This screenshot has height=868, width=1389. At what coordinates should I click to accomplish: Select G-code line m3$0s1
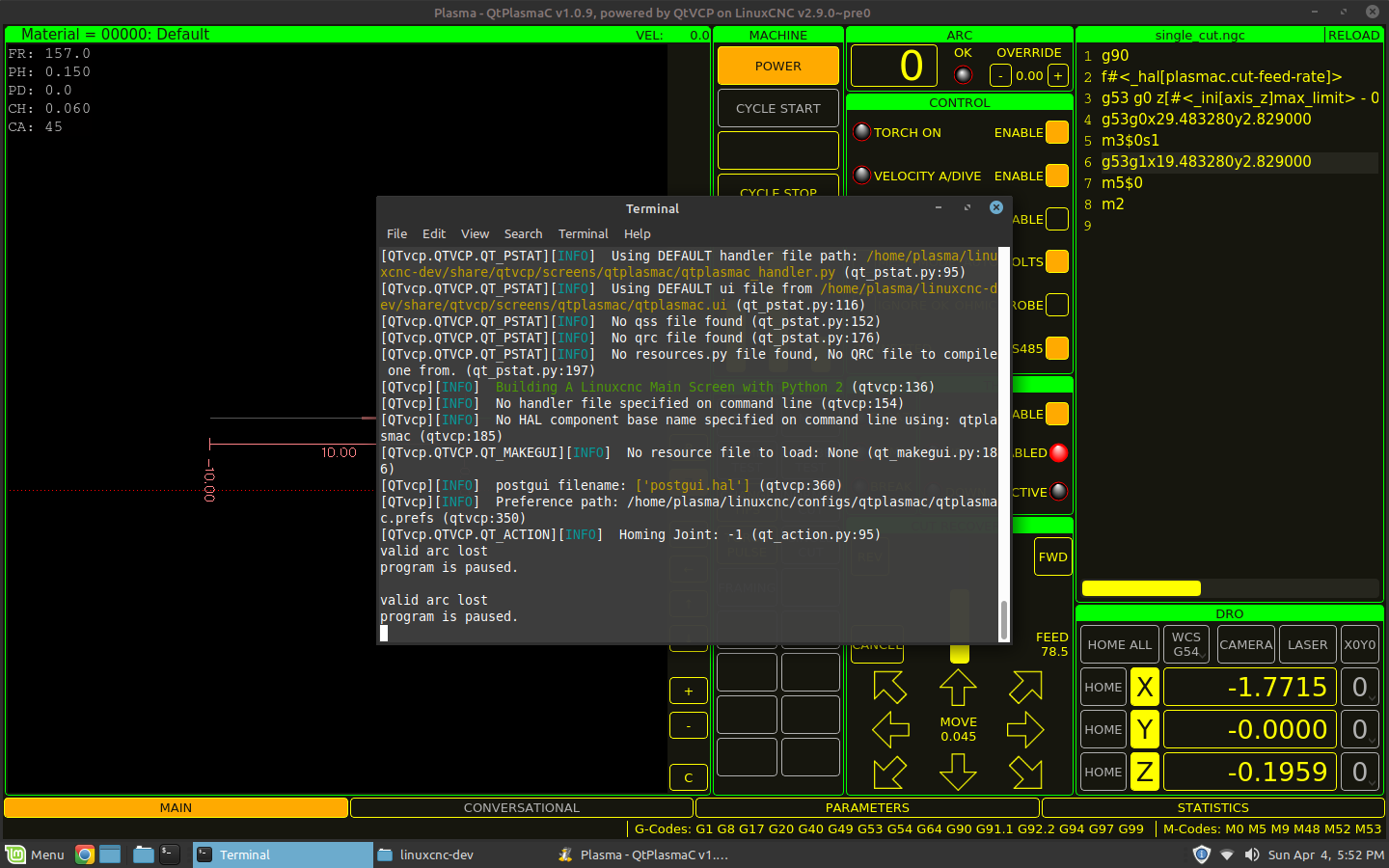pos(1130,140)
